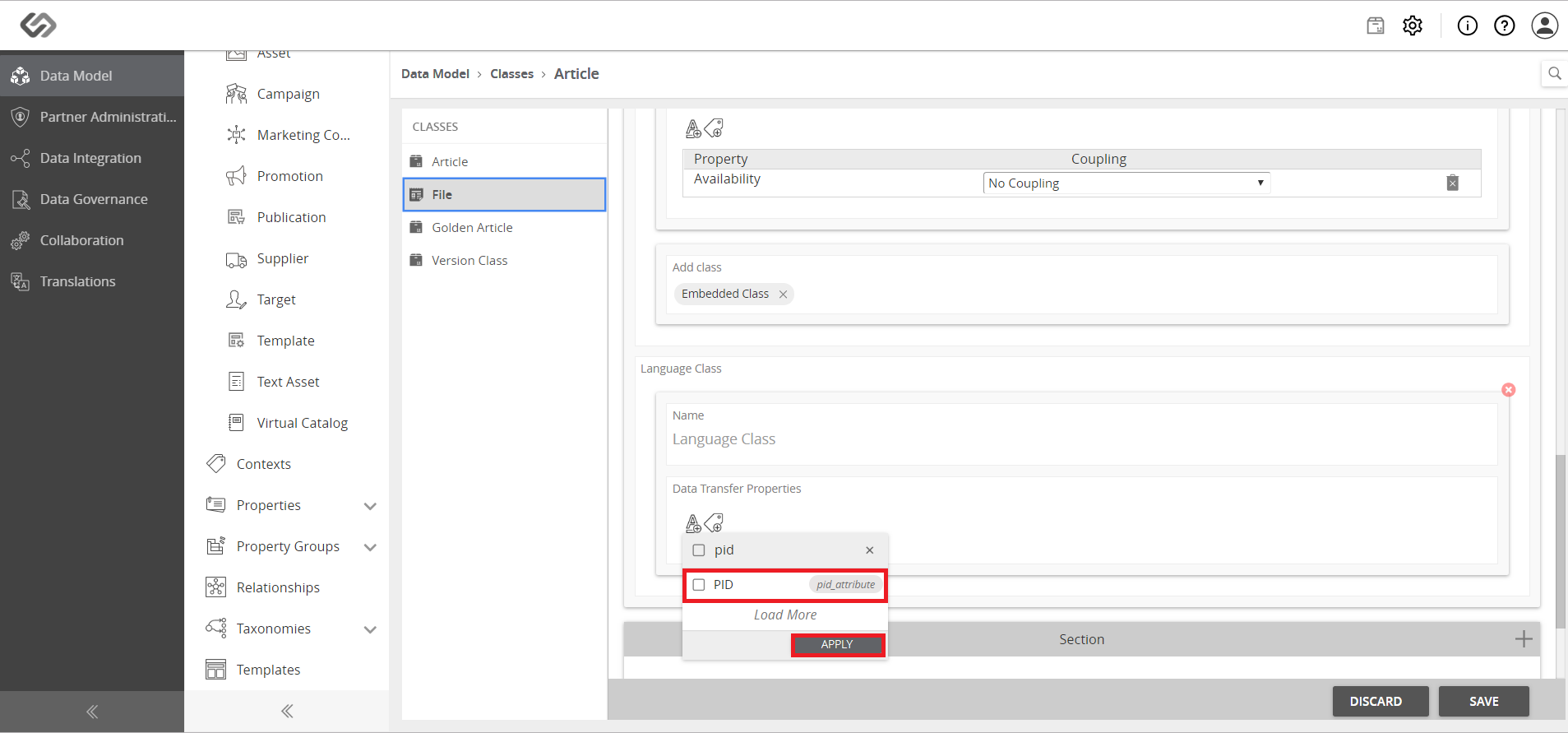Open Collaboration in sidebar
The width and height of the screenshot is (1568, 733).
pos(92,240)
